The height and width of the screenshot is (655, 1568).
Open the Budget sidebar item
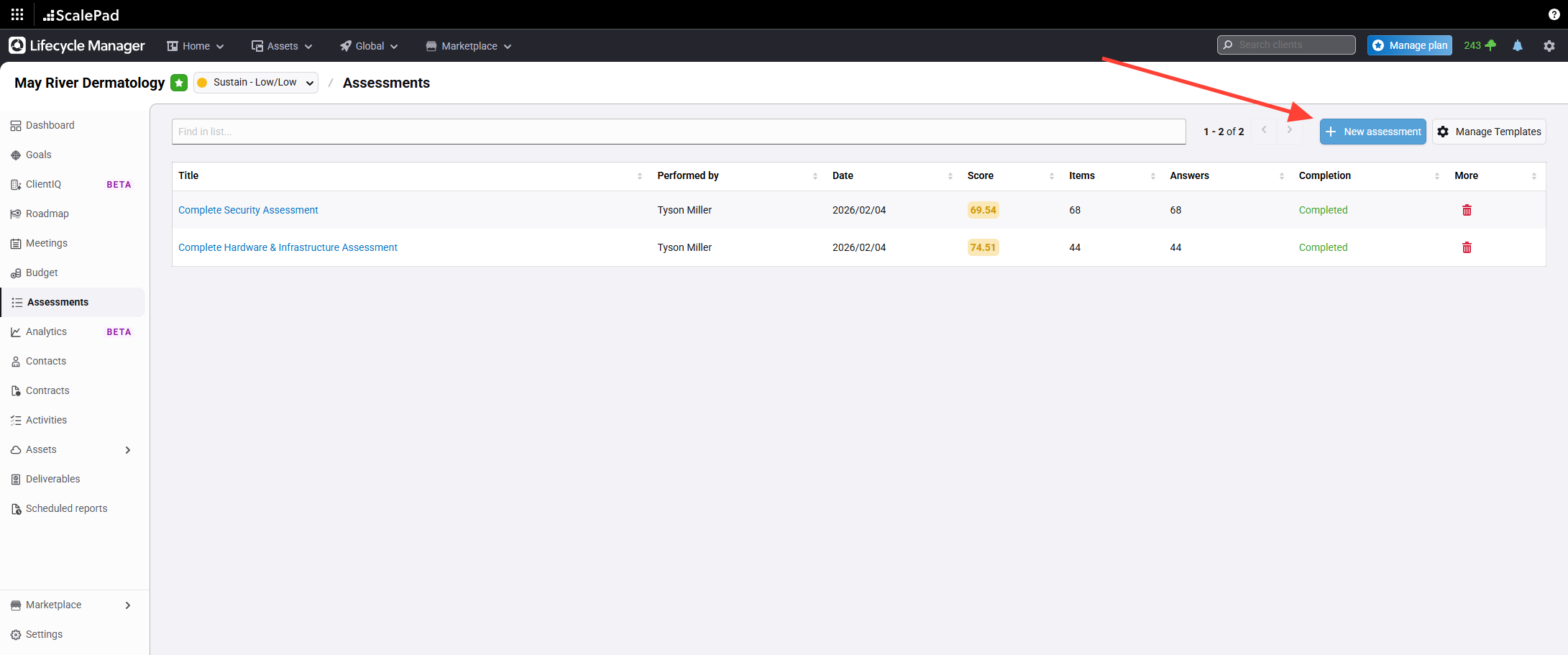tap(42, 272)
